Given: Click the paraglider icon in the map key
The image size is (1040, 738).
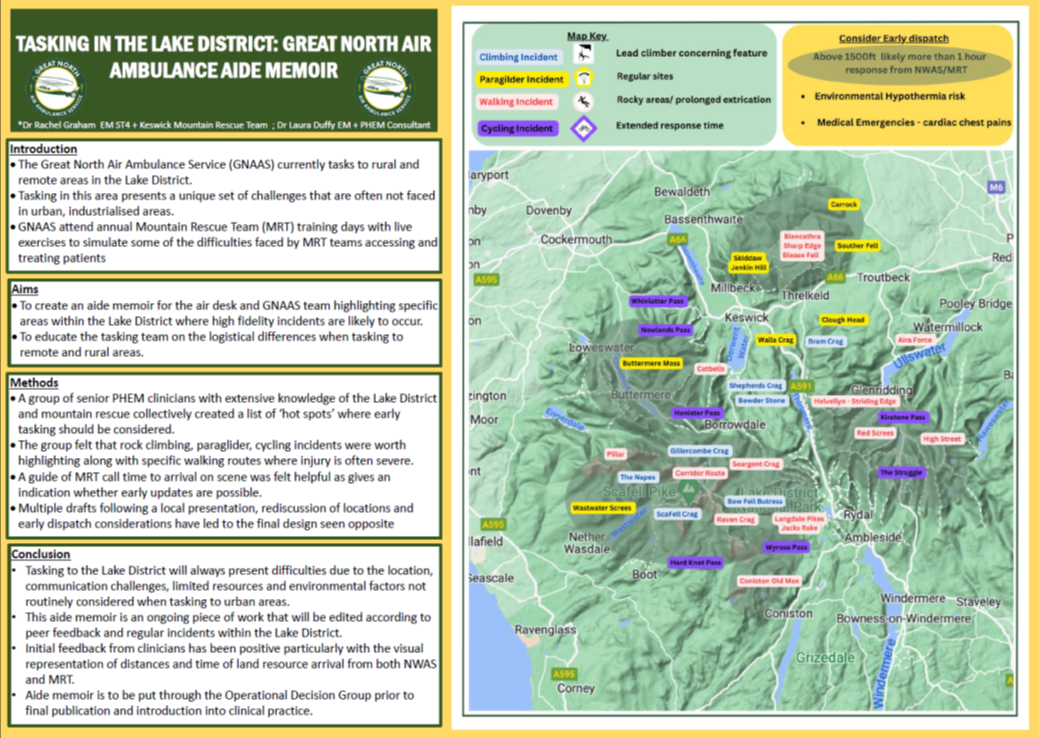Looking at the screenshot, I should coord(582,78).
